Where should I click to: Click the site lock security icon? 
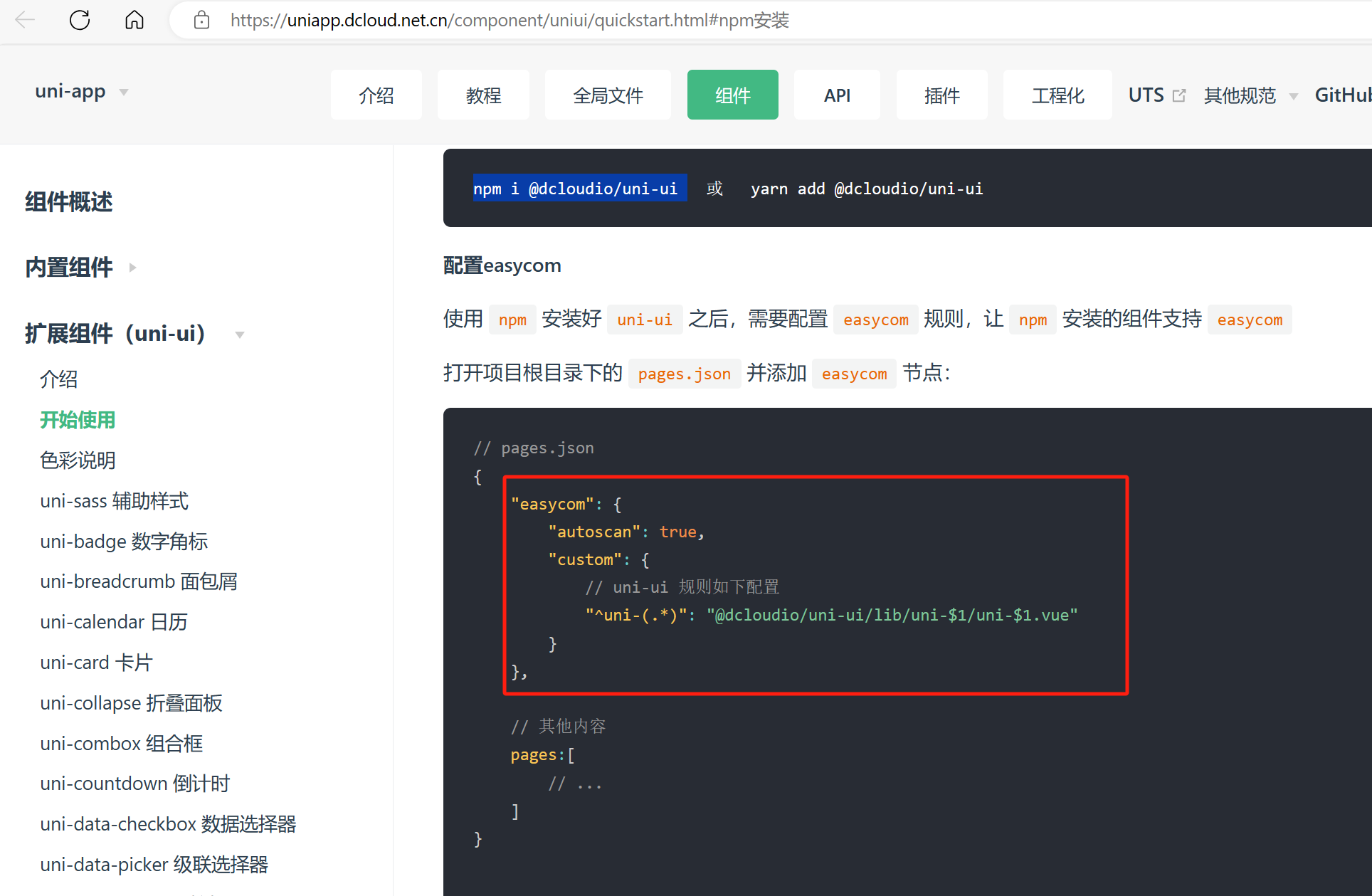coord(201,20)
